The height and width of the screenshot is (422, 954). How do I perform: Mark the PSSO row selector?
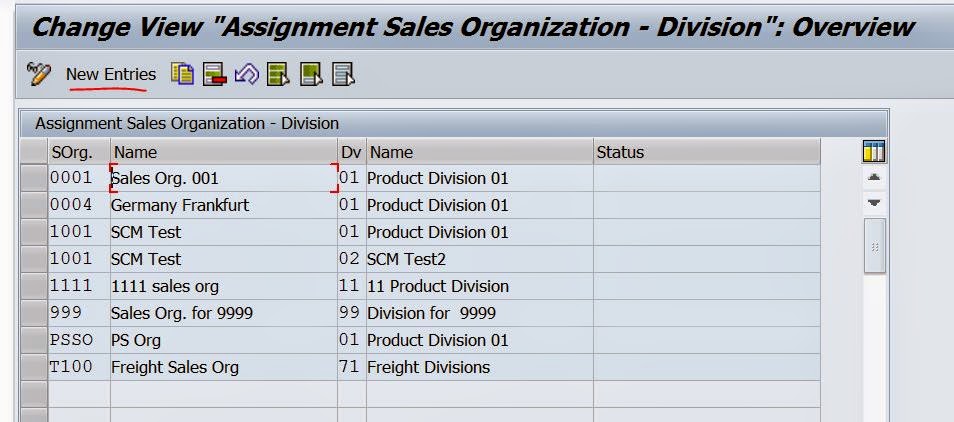(x=34, y=340)
